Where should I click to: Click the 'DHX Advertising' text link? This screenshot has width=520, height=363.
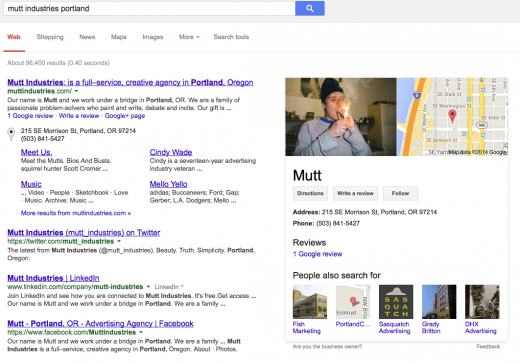coord(481,327)
